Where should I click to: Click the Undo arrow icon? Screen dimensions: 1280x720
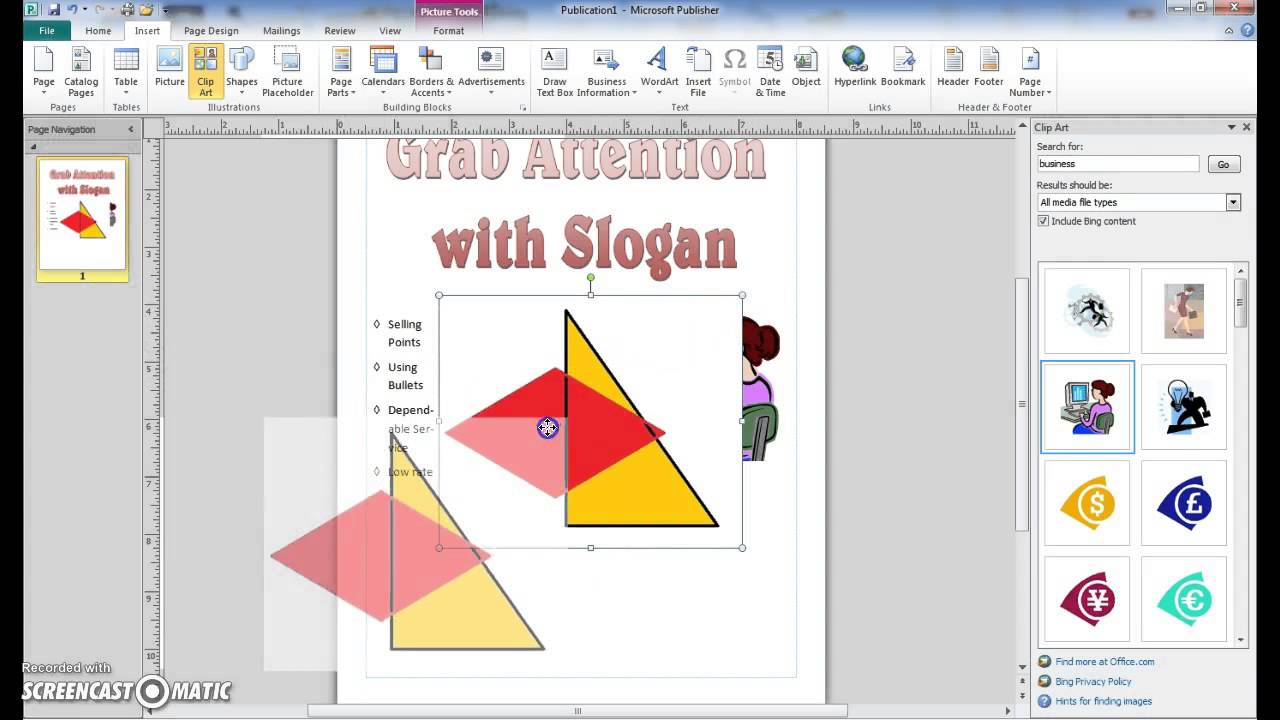point(73,10)
